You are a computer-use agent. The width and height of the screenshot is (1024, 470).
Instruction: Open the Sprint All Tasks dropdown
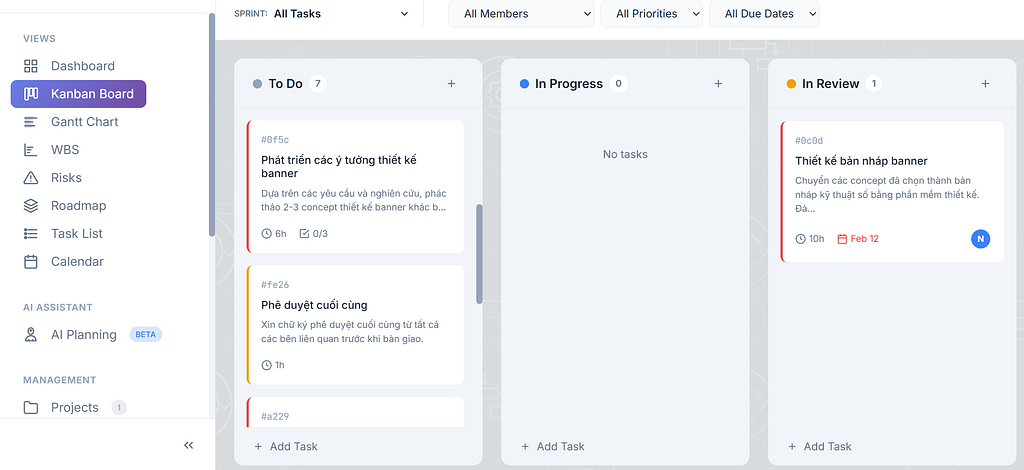(x=342, y=14)
